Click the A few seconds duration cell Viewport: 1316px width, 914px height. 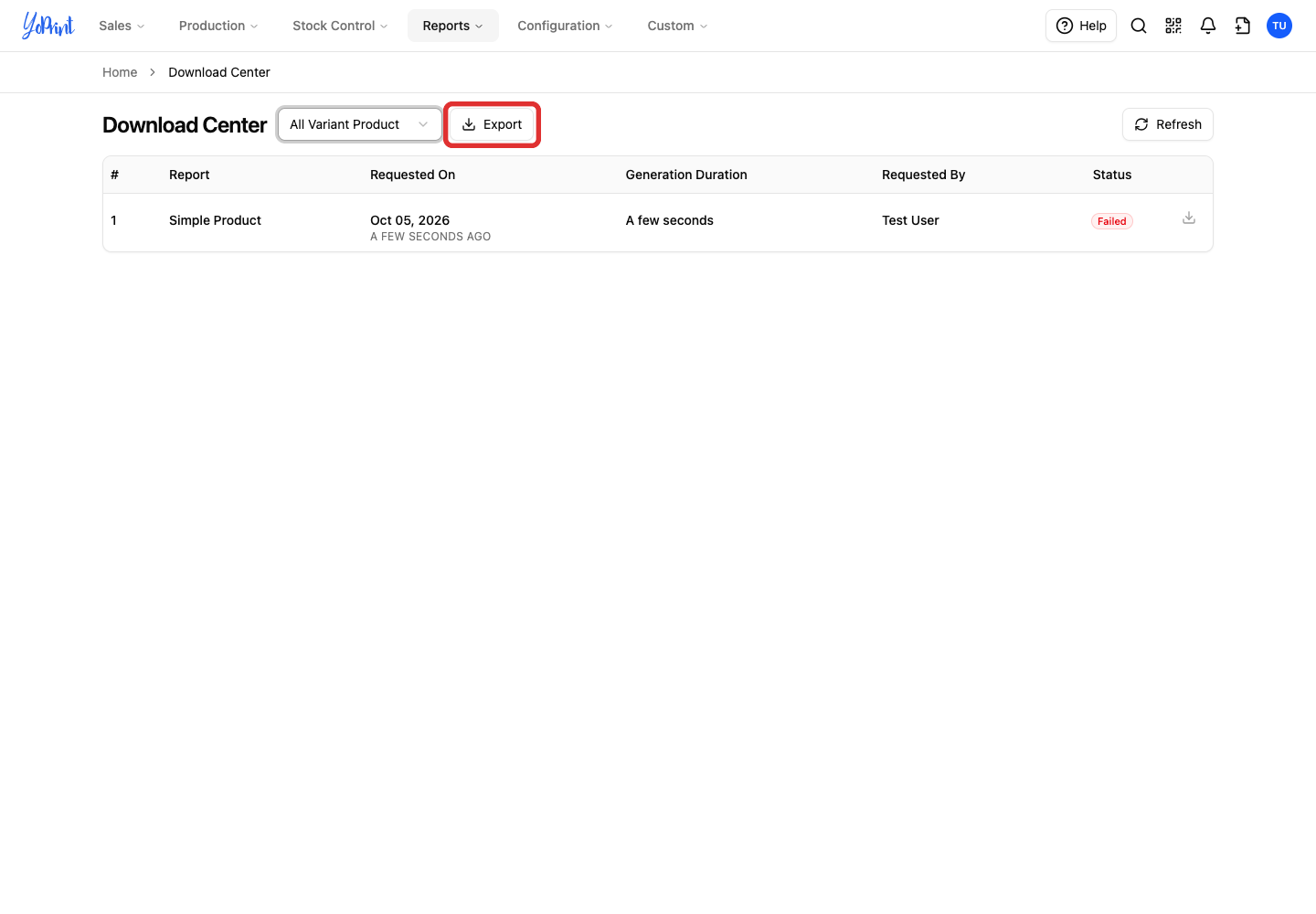(x=670, y=220)
